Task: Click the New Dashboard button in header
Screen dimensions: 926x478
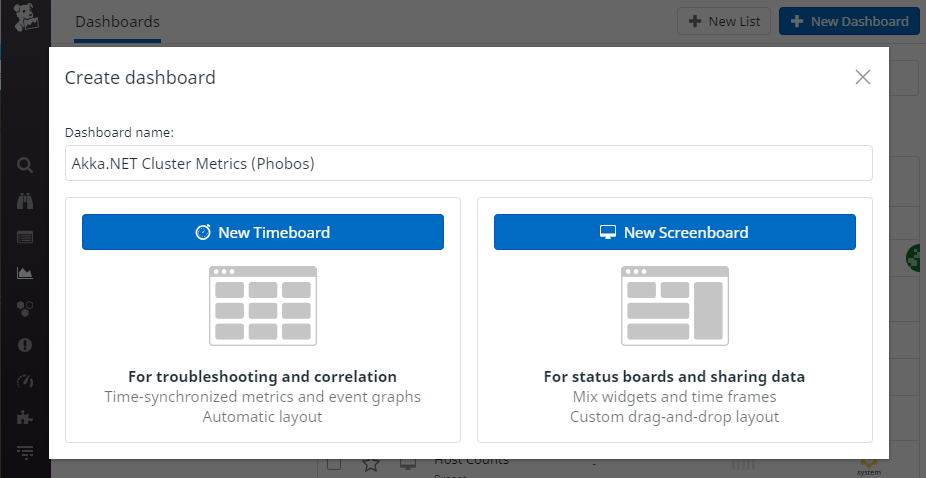Action: pyautogui.click(x=849, y=21)
